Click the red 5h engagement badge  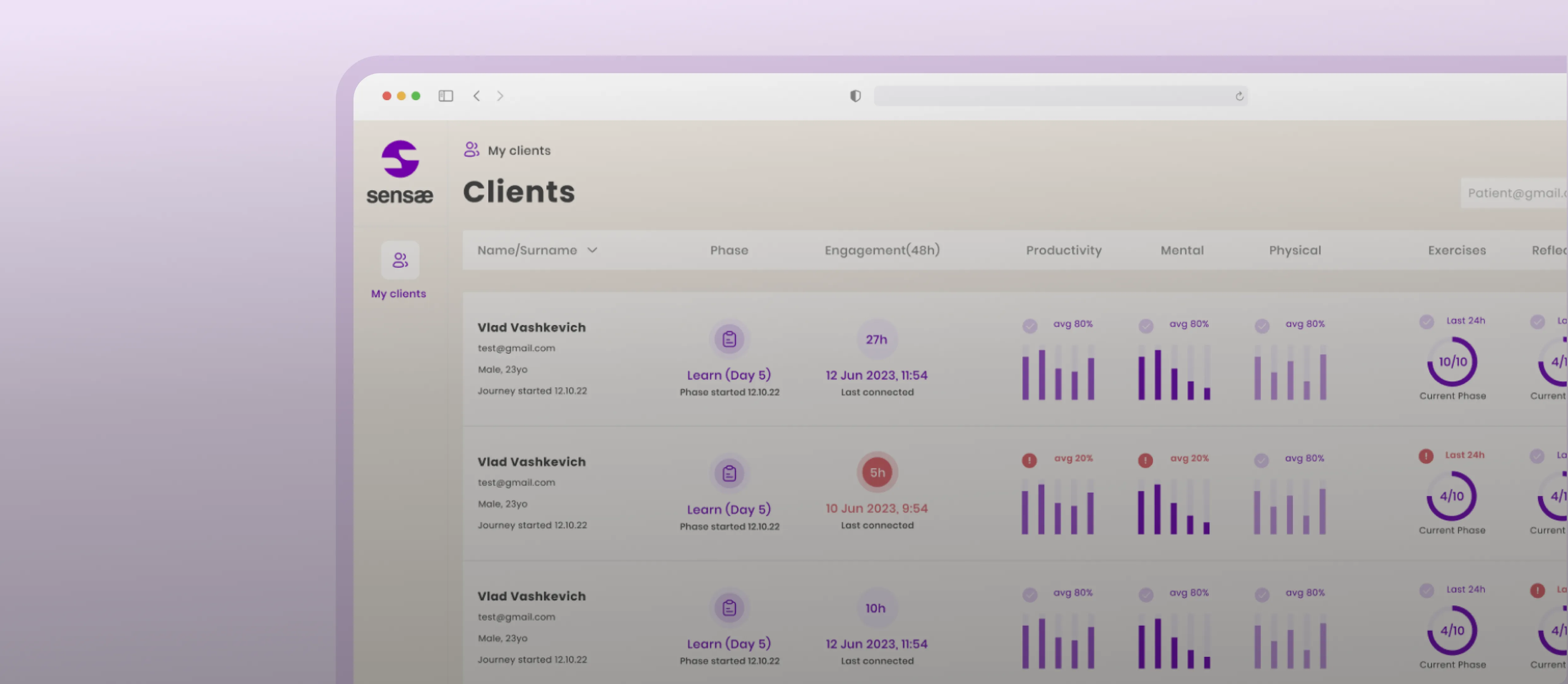click(877, 472)
